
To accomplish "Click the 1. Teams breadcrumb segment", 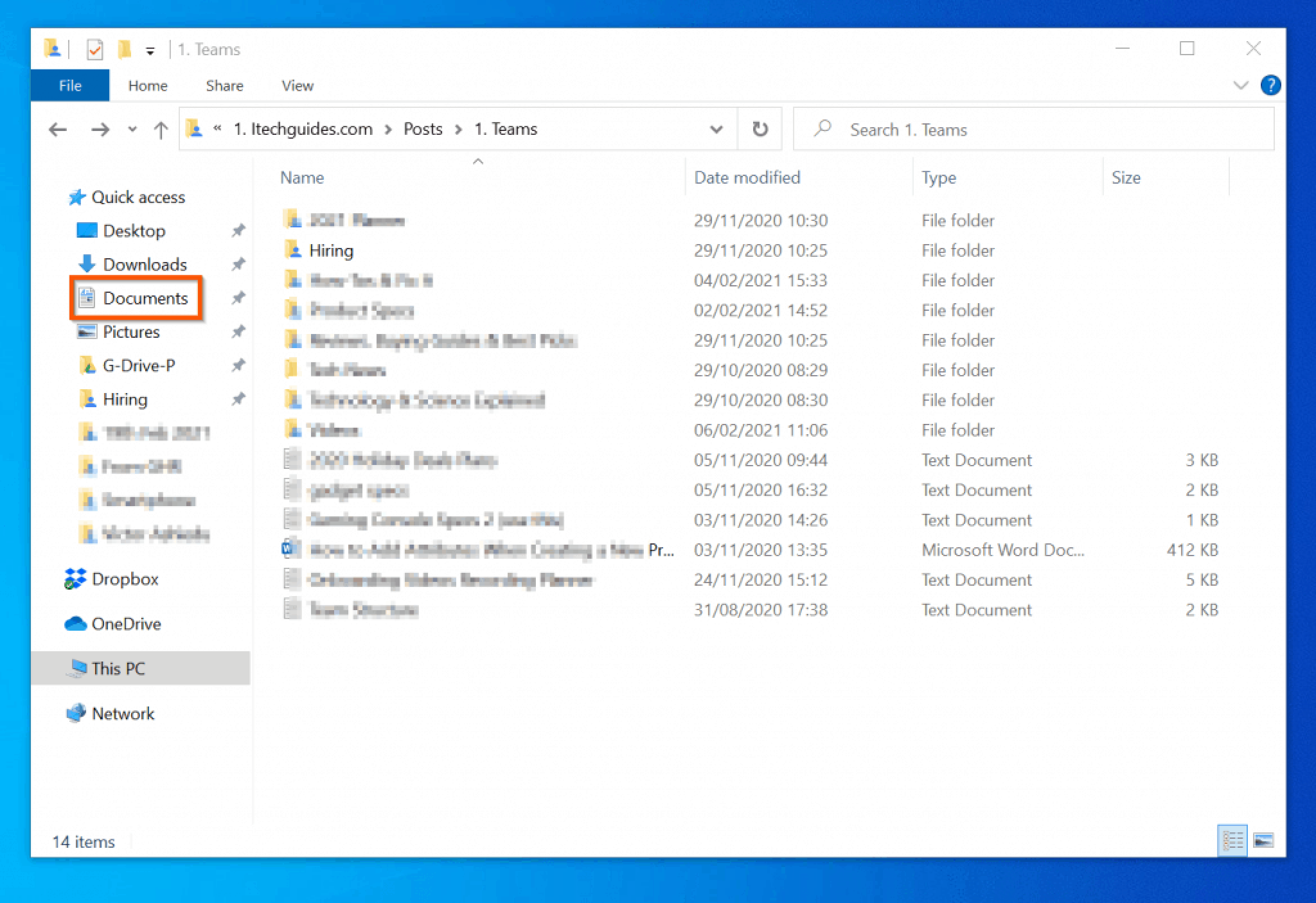I will pyautogui.click(x=506, y=129).
